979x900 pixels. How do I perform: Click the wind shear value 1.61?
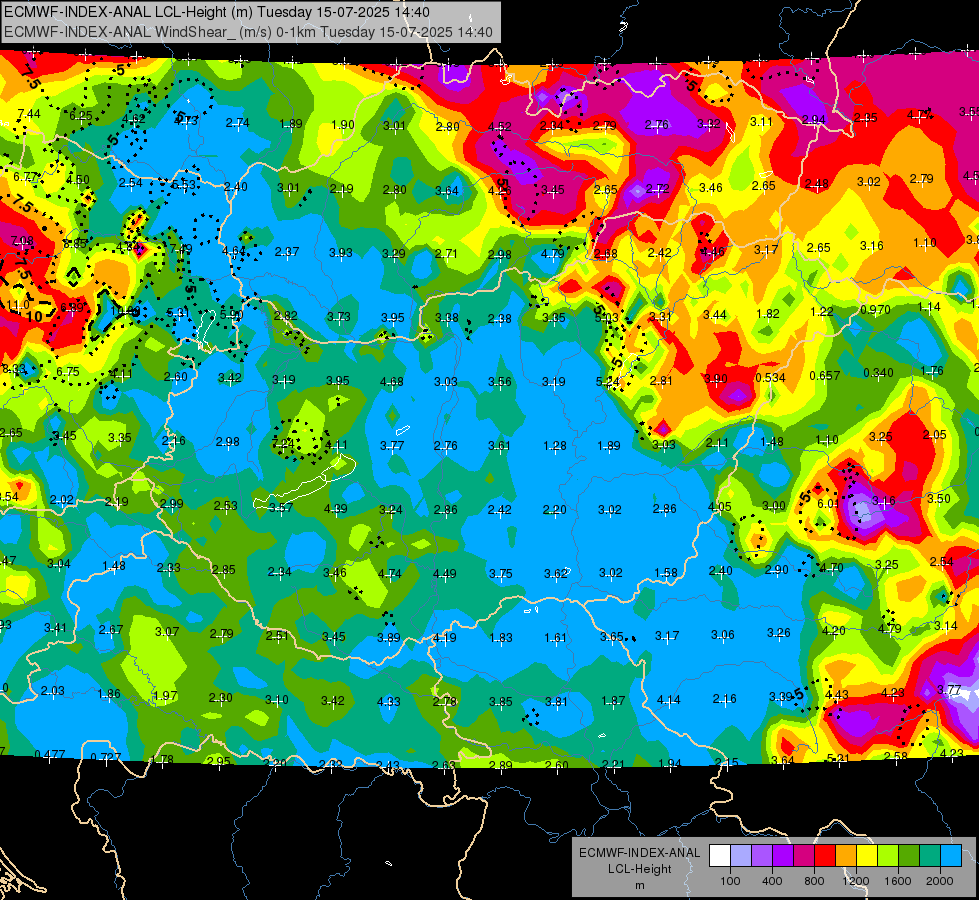point(555,638)
